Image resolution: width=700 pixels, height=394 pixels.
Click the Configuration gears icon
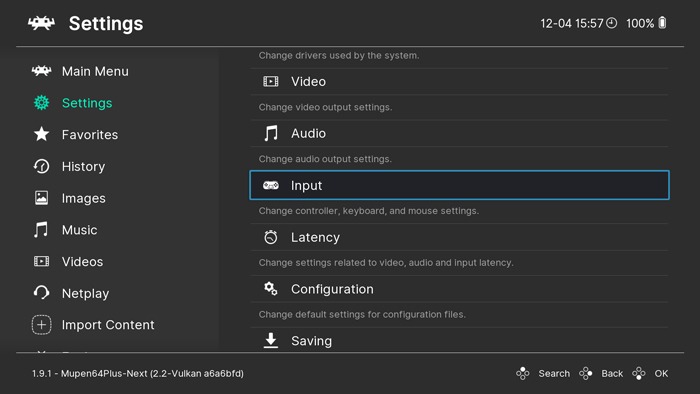pyautogui.click(x=271, y=289)
